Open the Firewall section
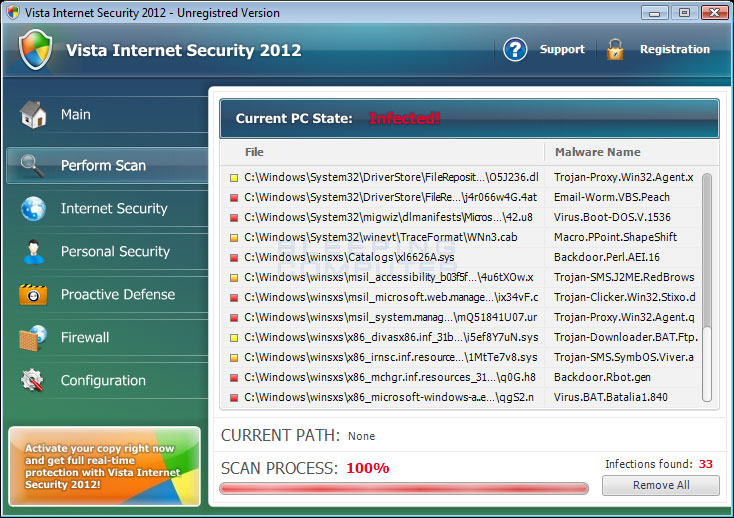Image resolution: width=734 pixels, height=518 pixels. (x=107, y=337)
